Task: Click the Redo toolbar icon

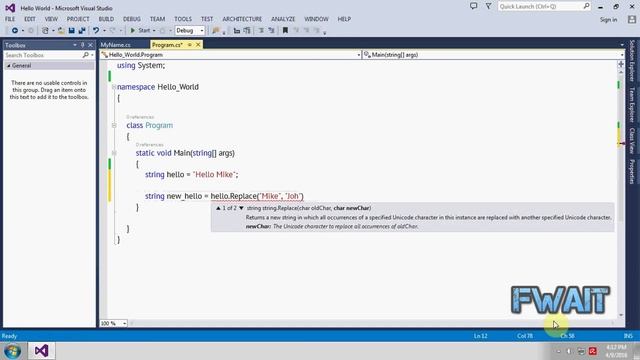Action: pyautogui.click(x=113, y=31)
